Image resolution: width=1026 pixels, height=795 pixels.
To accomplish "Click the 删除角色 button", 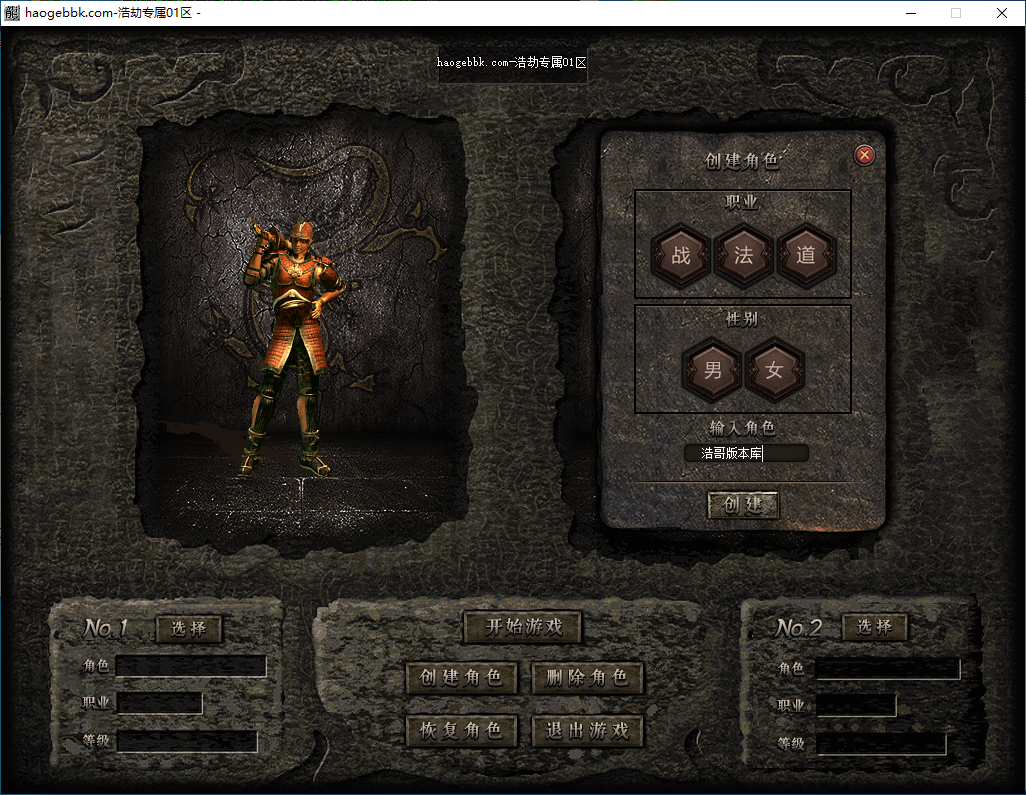I will 588,677.
